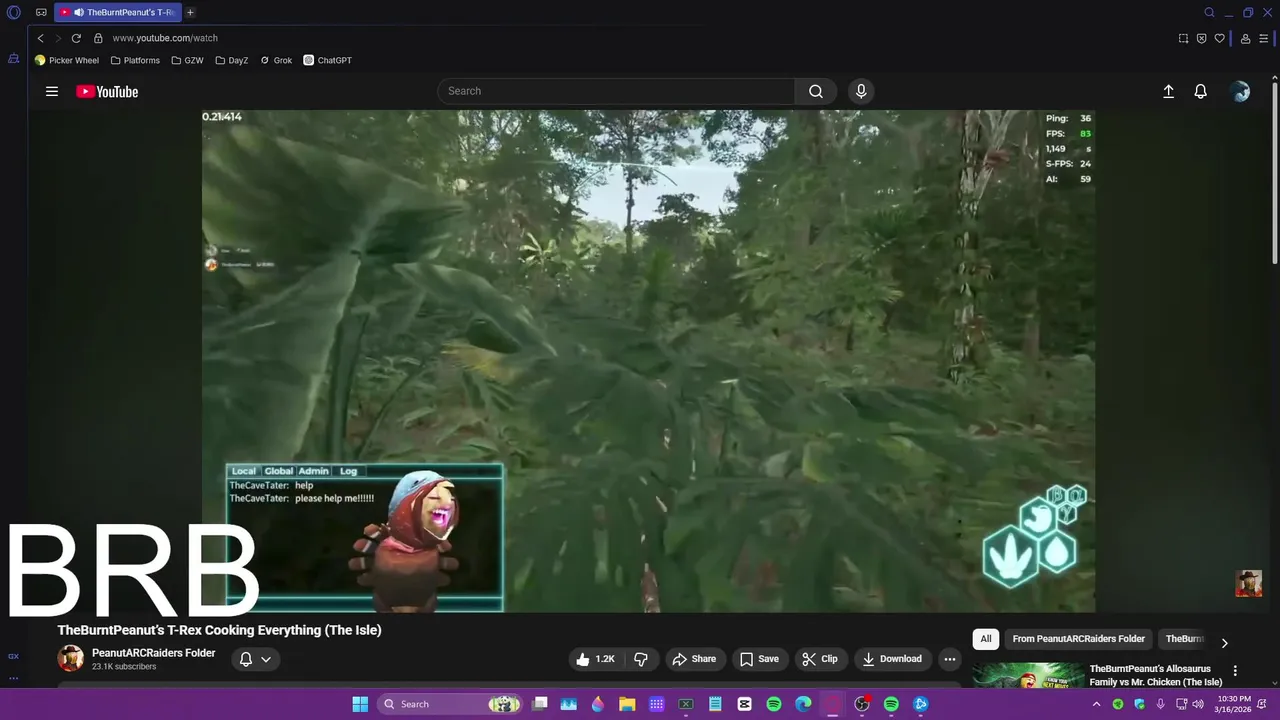Select the TheBurnt… filter chip

click(x=1184, y=639)
